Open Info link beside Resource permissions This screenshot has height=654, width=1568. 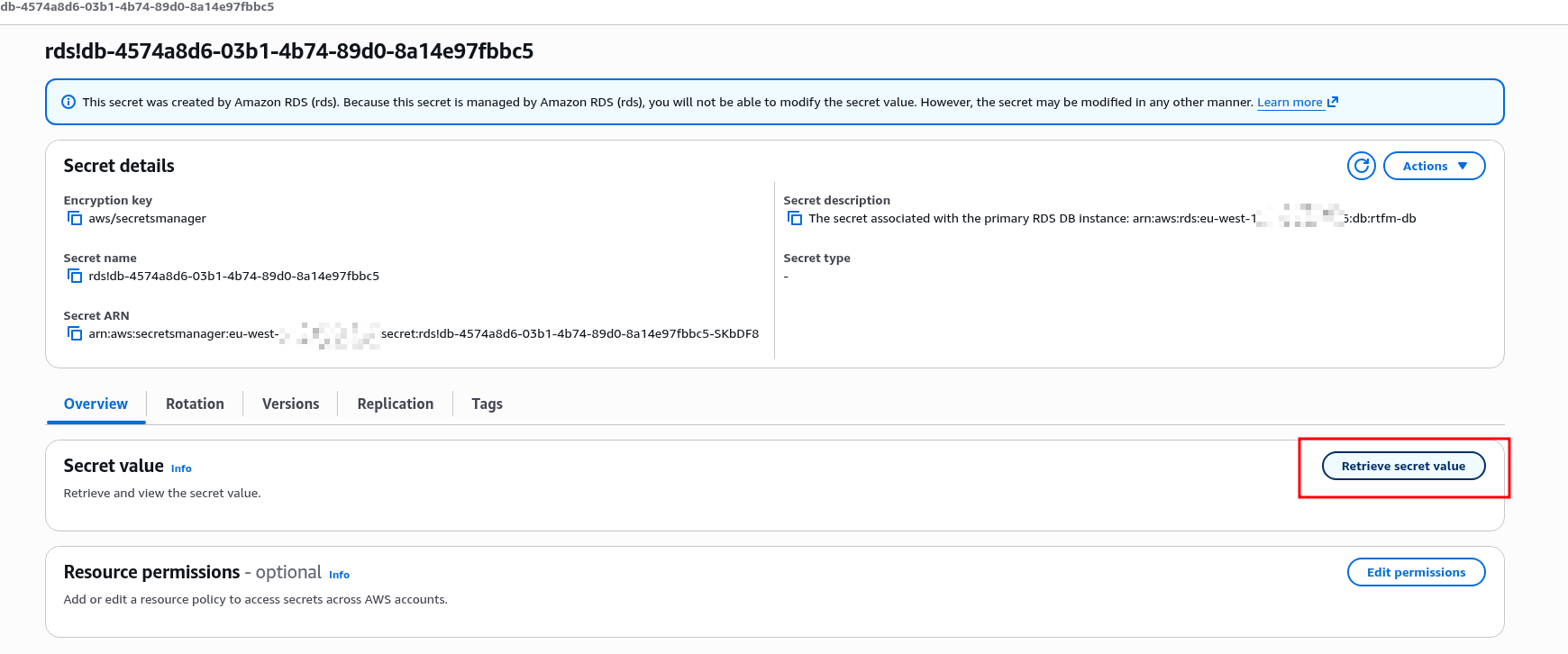339,575
